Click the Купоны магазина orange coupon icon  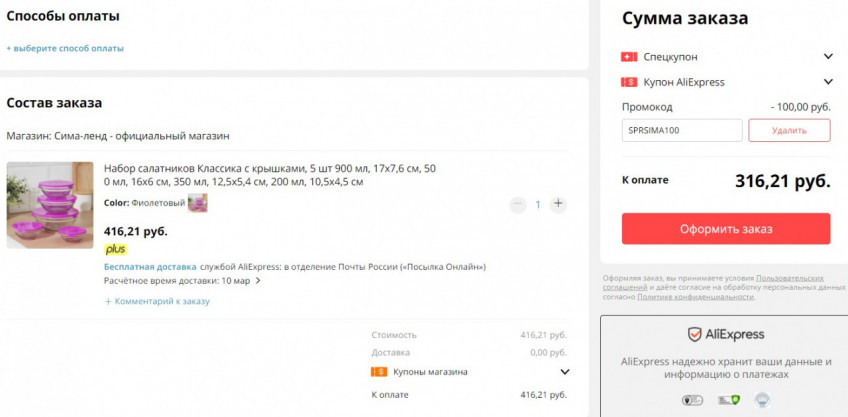(379, 372)
